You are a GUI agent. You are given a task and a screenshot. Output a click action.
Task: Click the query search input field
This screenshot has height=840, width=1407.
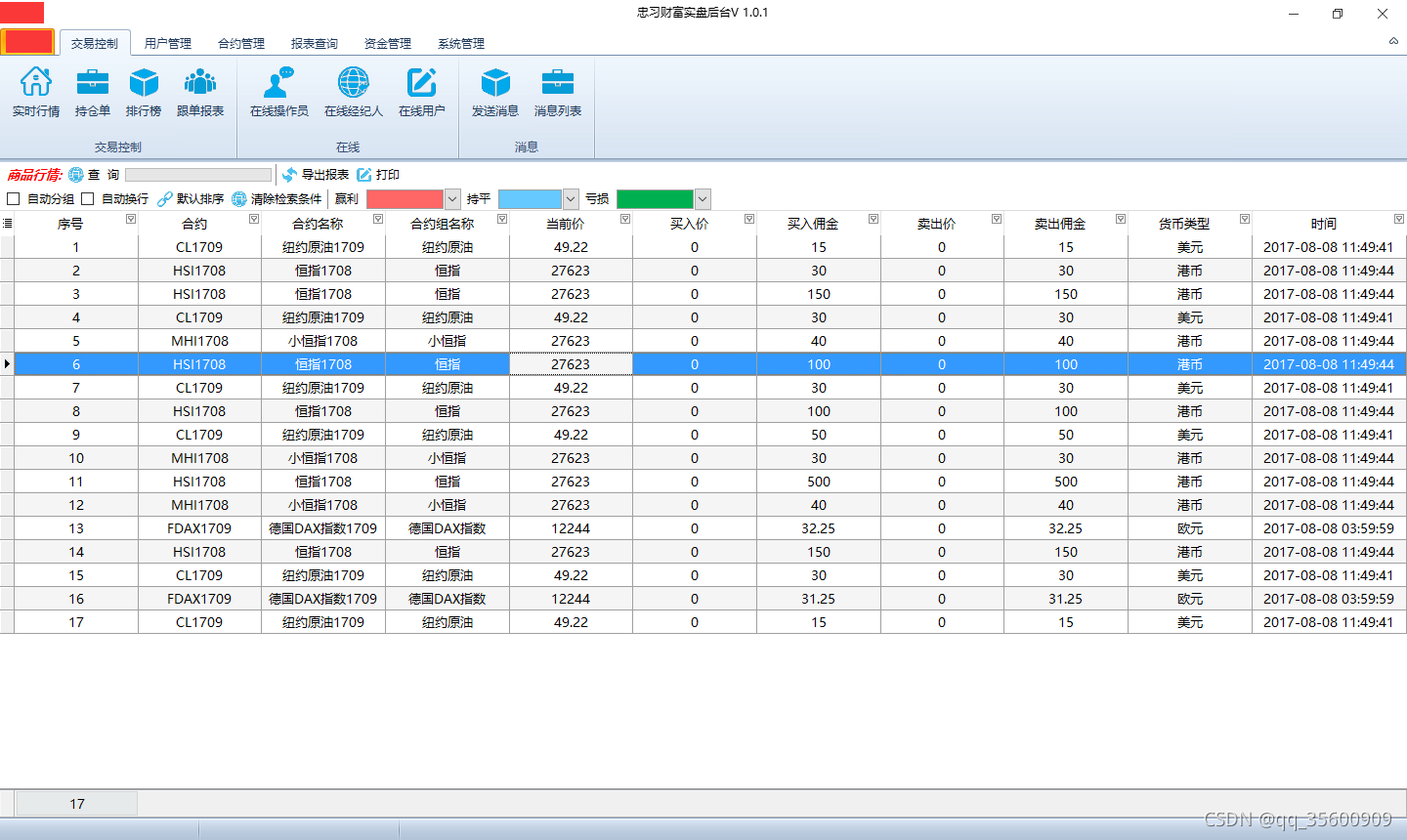pyautogui.click(x=198, y=175)
